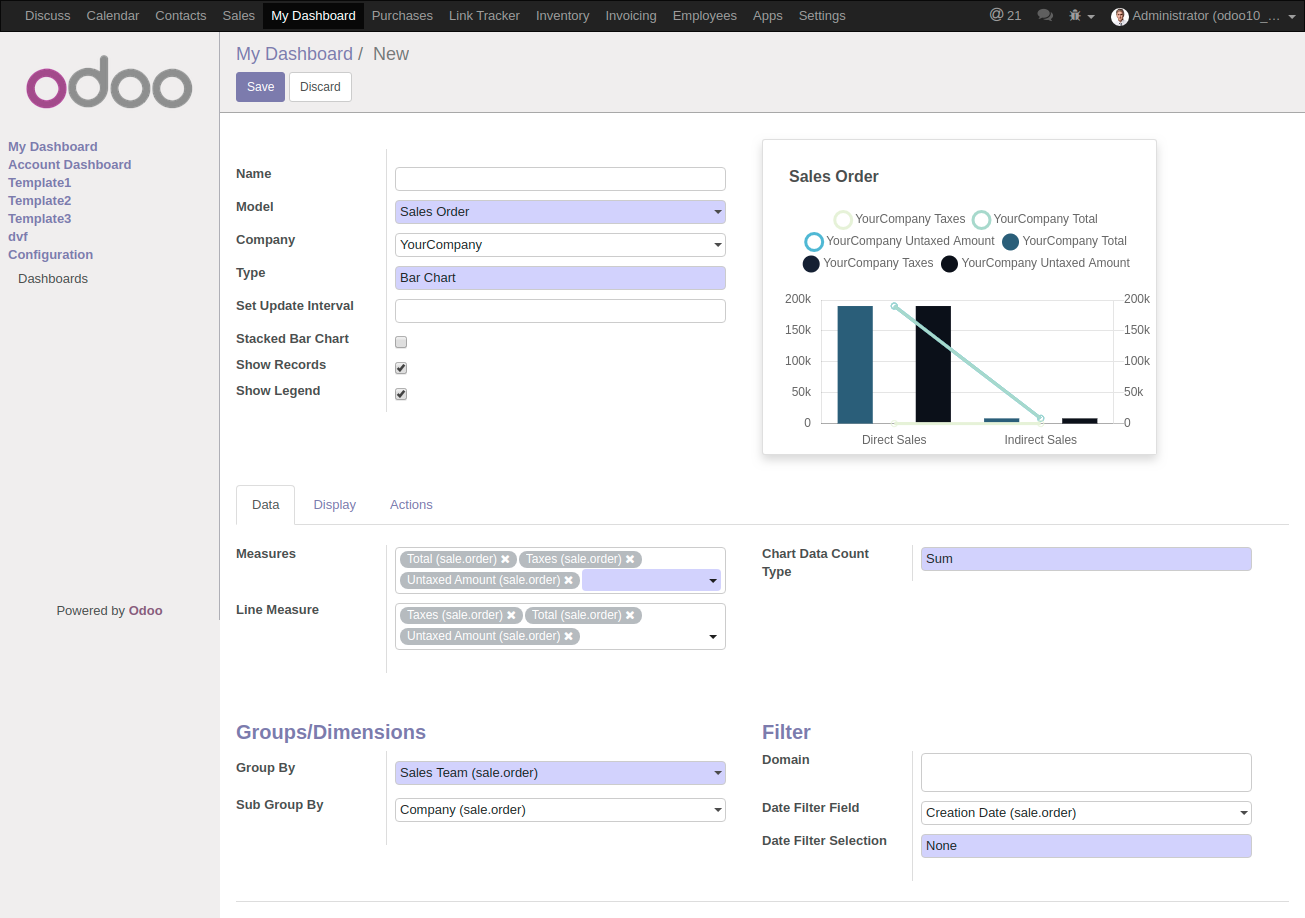The height and width of the screenshot is (918, 1305).
Task: Open Dashboards under Configuration
Action: (53, 279)
